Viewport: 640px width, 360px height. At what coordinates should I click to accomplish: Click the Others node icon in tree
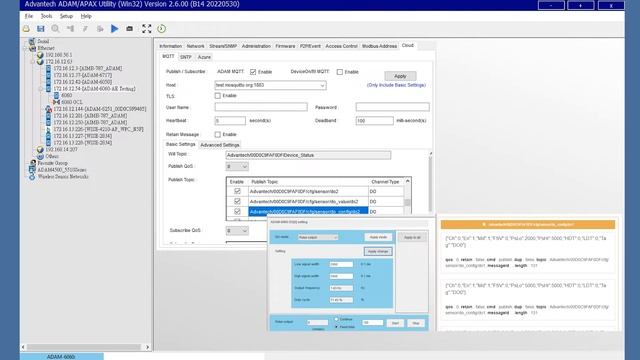coord(40,156)
